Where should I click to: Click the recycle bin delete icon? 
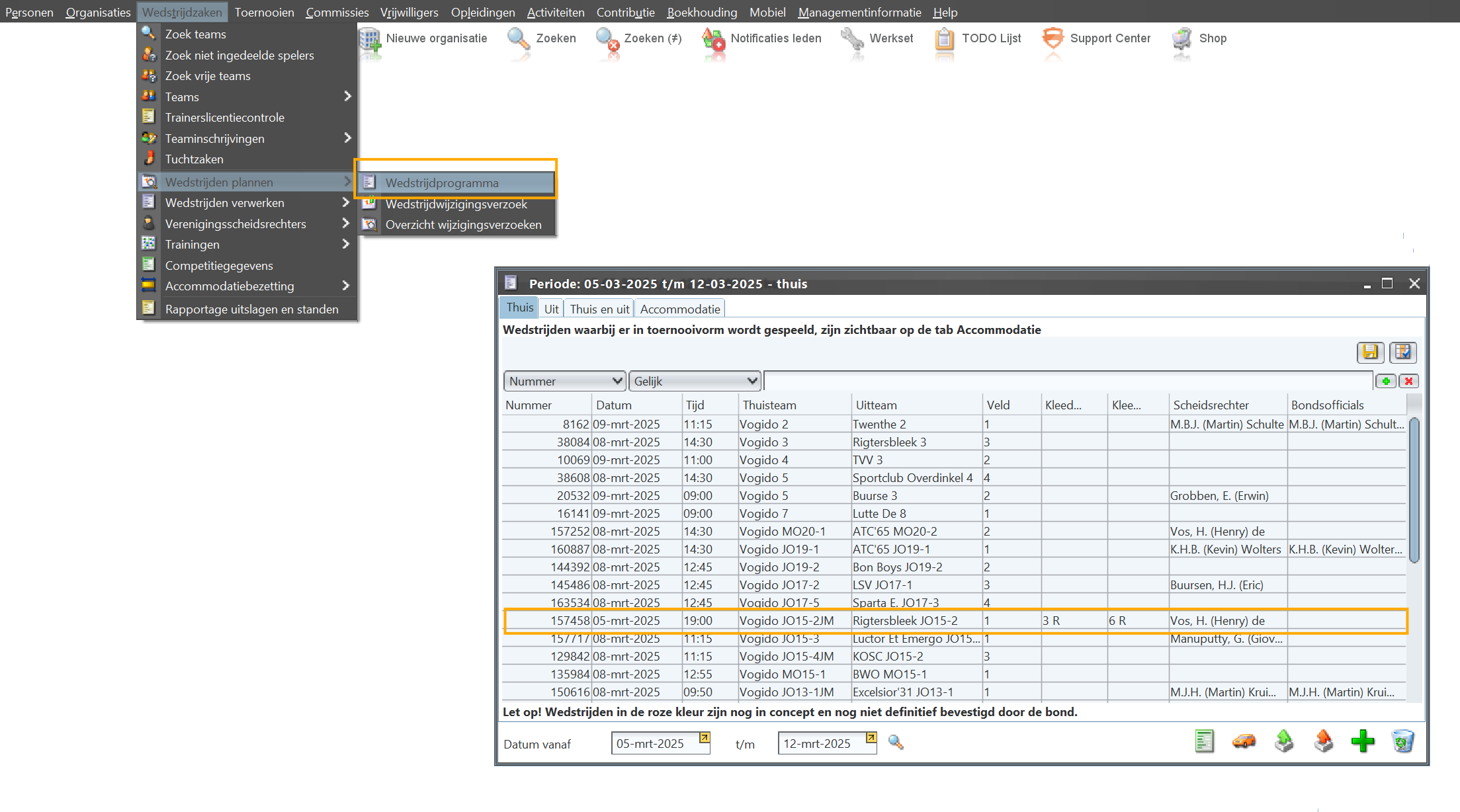pyautogui.click(x=1402, y=742)
